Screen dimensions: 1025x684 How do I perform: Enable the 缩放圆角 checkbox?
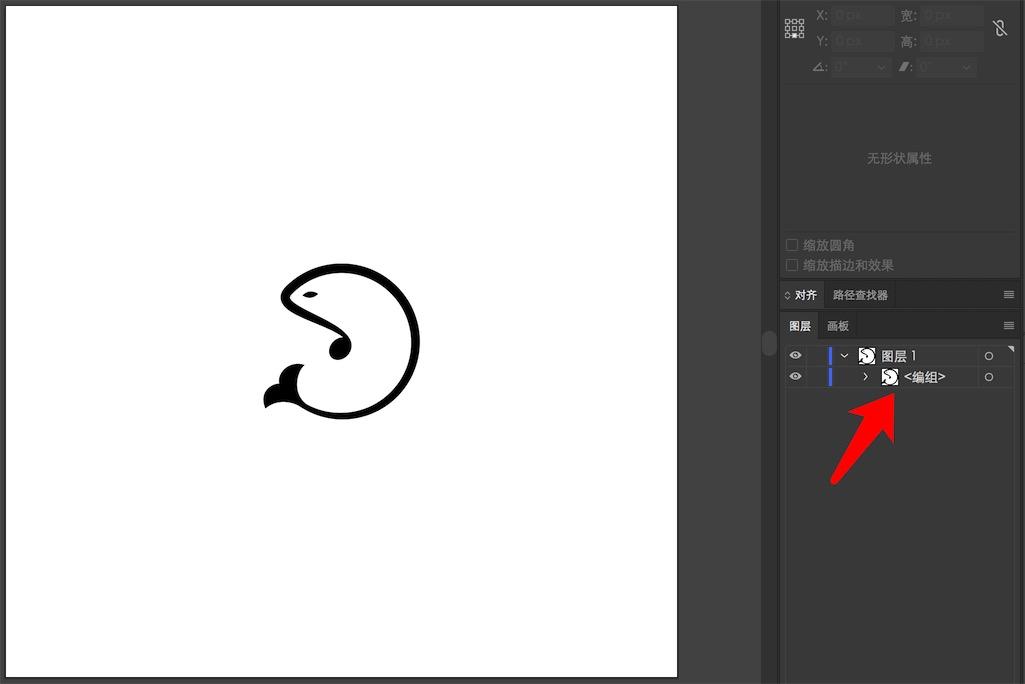[x=792, y=245]
